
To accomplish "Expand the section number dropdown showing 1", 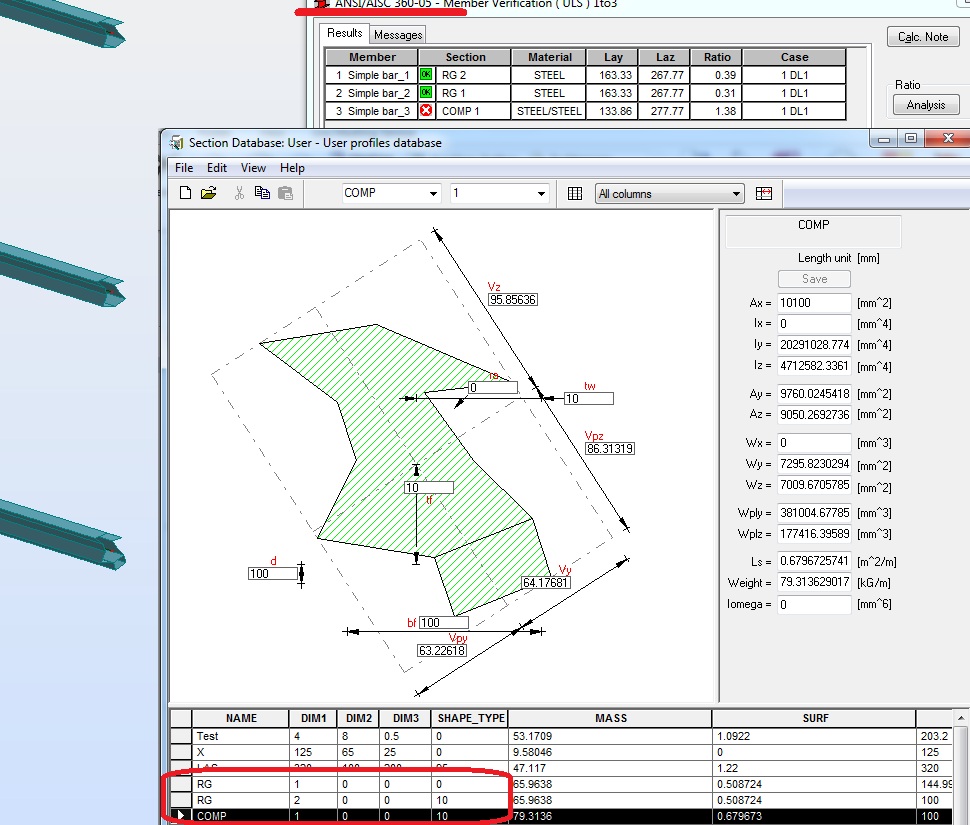I will coord(540,192).
